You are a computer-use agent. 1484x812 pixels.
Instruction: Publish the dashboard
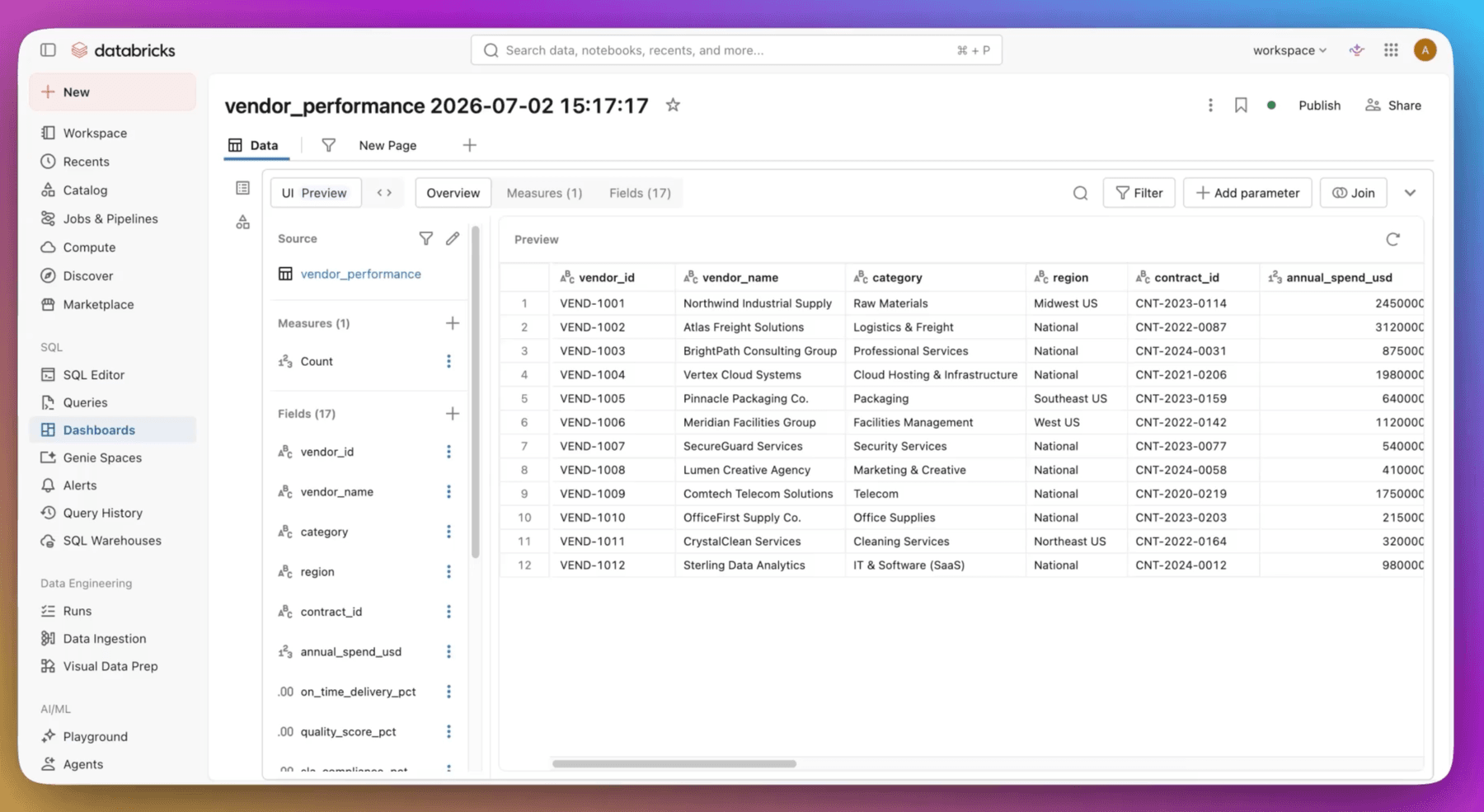1319,106
